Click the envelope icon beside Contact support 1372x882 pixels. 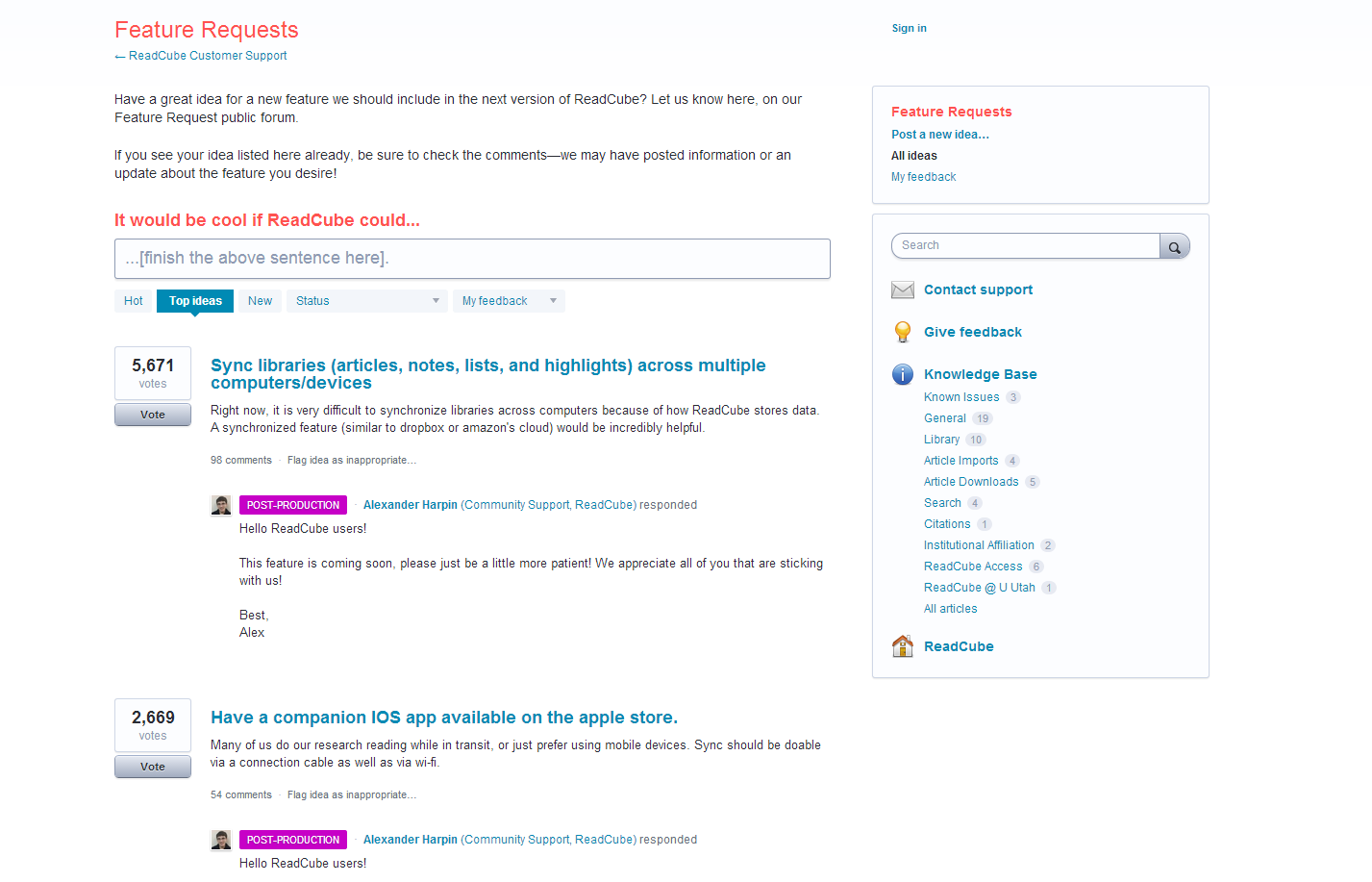(903, 290)
